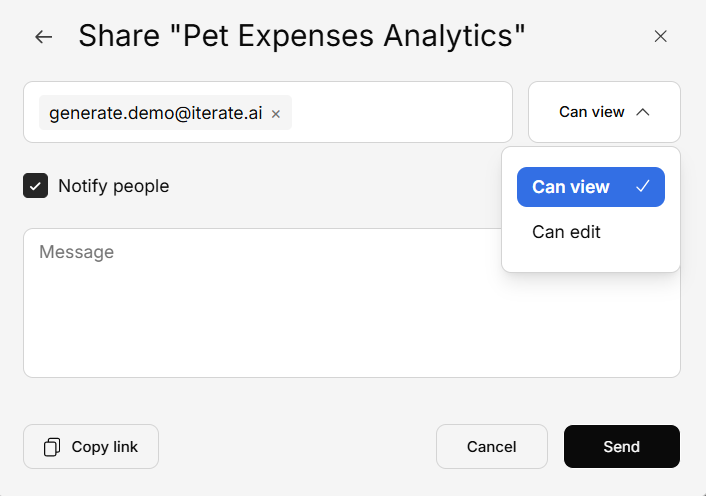This screenshot has height=496, width=706.
Task: Click empty space right of the email chip
Action: pyautogui.click(x=400, y=112)
